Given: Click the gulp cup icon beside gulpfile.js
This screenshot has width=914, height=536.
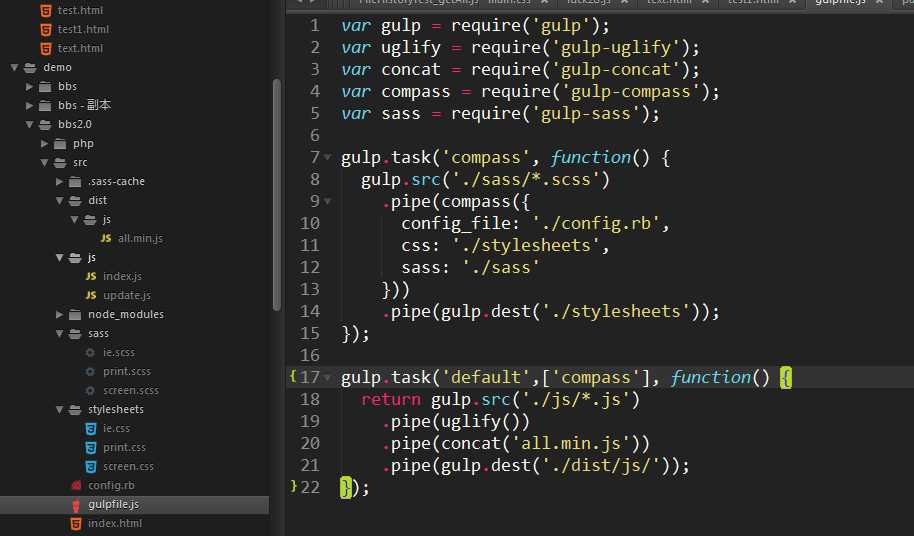Looking at the screenshot, I should [76, 505].
